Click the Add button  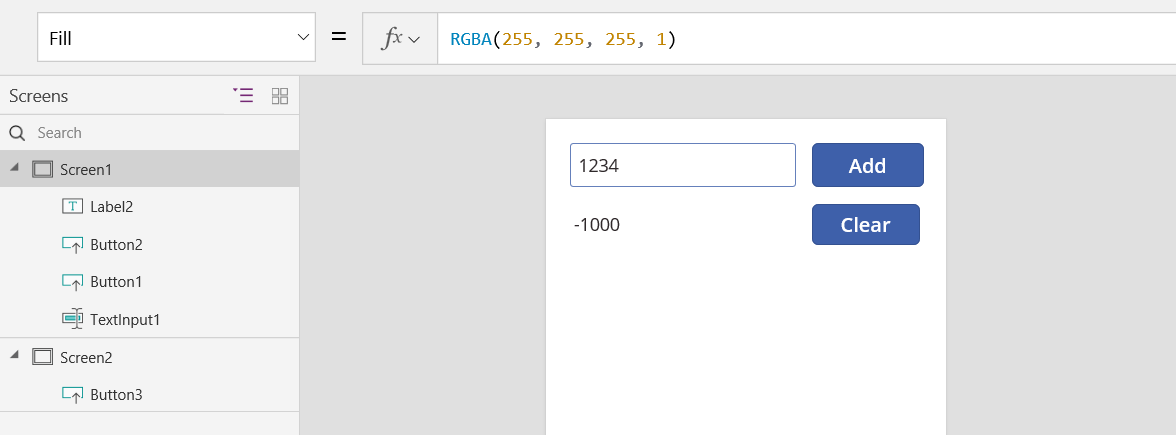pyautogui.click(x=868, y=165)
